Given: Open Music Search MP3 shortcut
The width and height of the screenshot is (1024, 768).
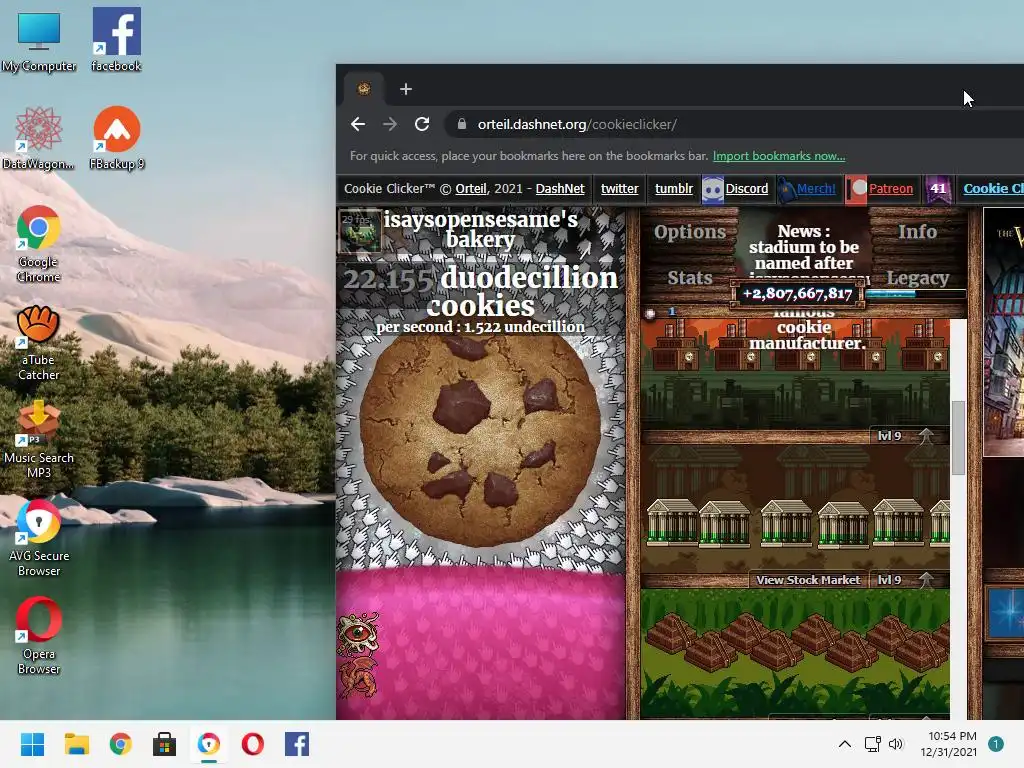Looking at the screenshot, I should (x=39, y=440).
